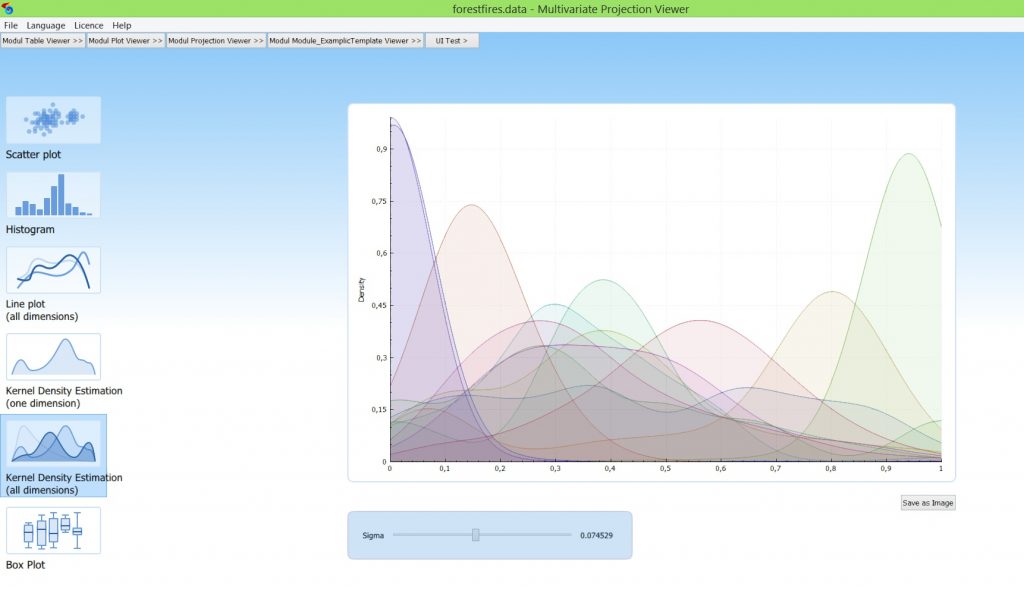Select Kernel Density Estimation (all dimensions) icon
Viewport: 1024px width, 590px height.
[x=53, y=442]
